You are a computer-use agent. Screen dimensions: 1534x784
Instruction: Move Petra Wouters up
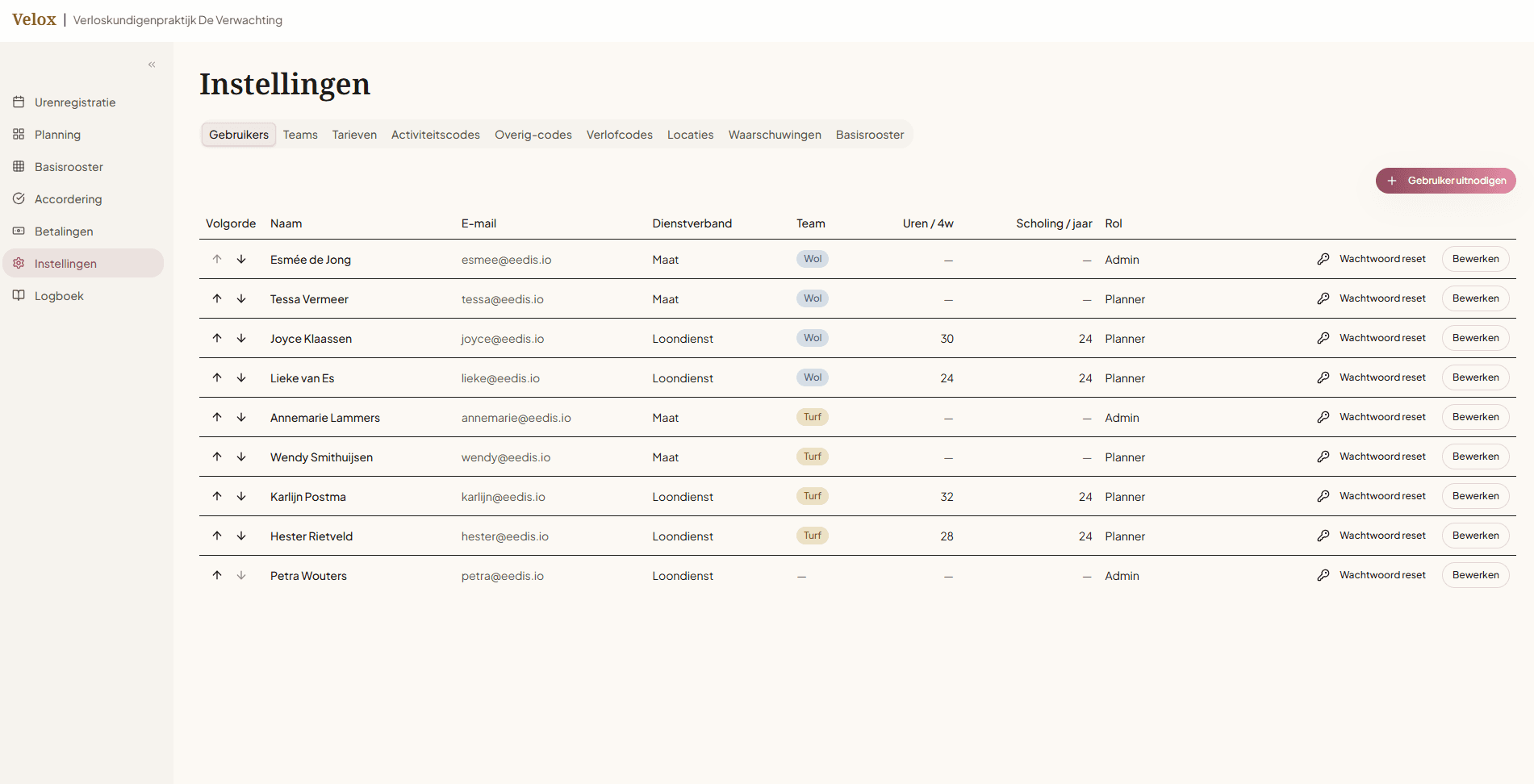pyautogui.click(x=217, y=575)
